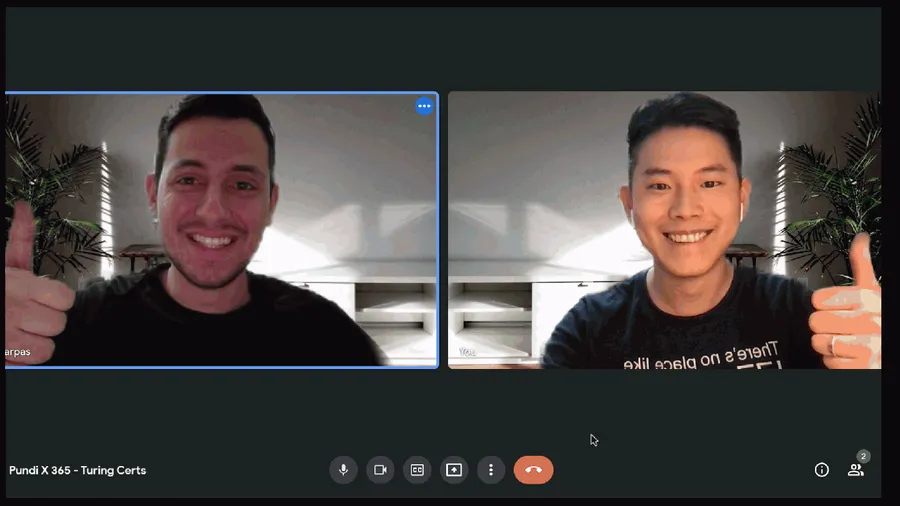
Task: Show everyone with the people icon
Action: pyautogui.click(x=855, y=471)
